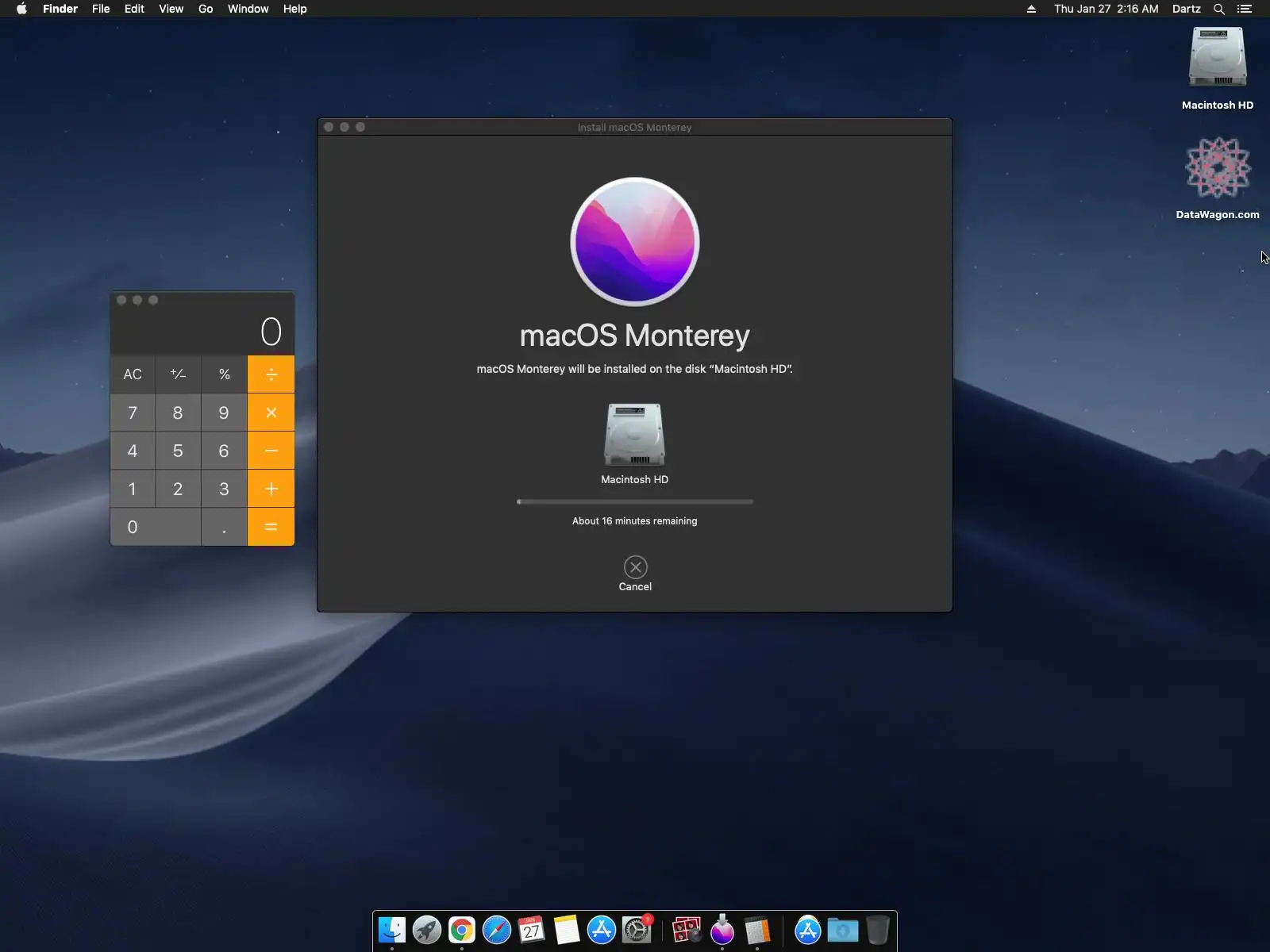The image size is (1270, 952).
Task: Open Photo Booth from the Dock
Action: tap(687, 930)
